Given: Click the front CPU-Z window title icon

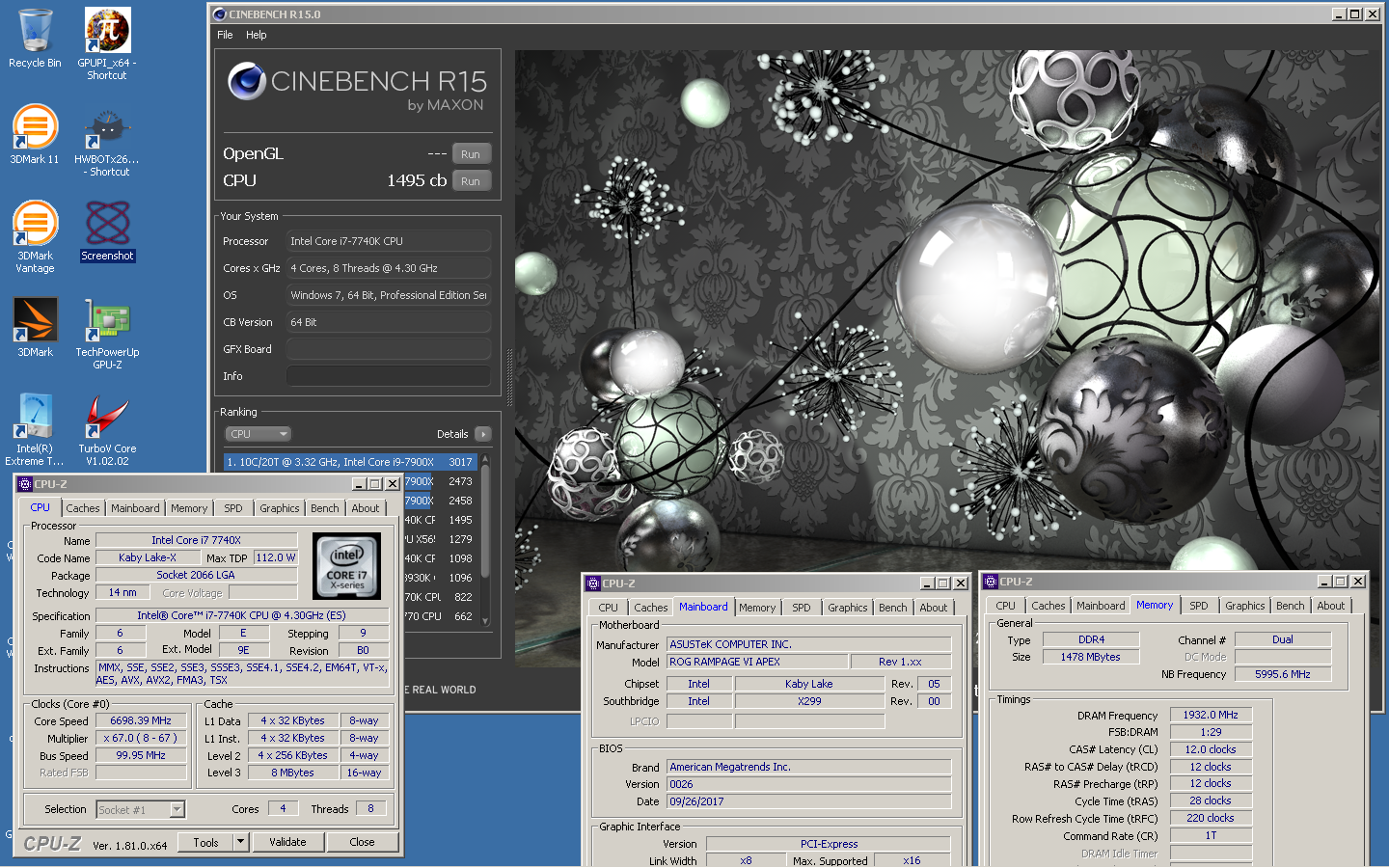Looking at the screenshot, I should [x=26, y=484].
